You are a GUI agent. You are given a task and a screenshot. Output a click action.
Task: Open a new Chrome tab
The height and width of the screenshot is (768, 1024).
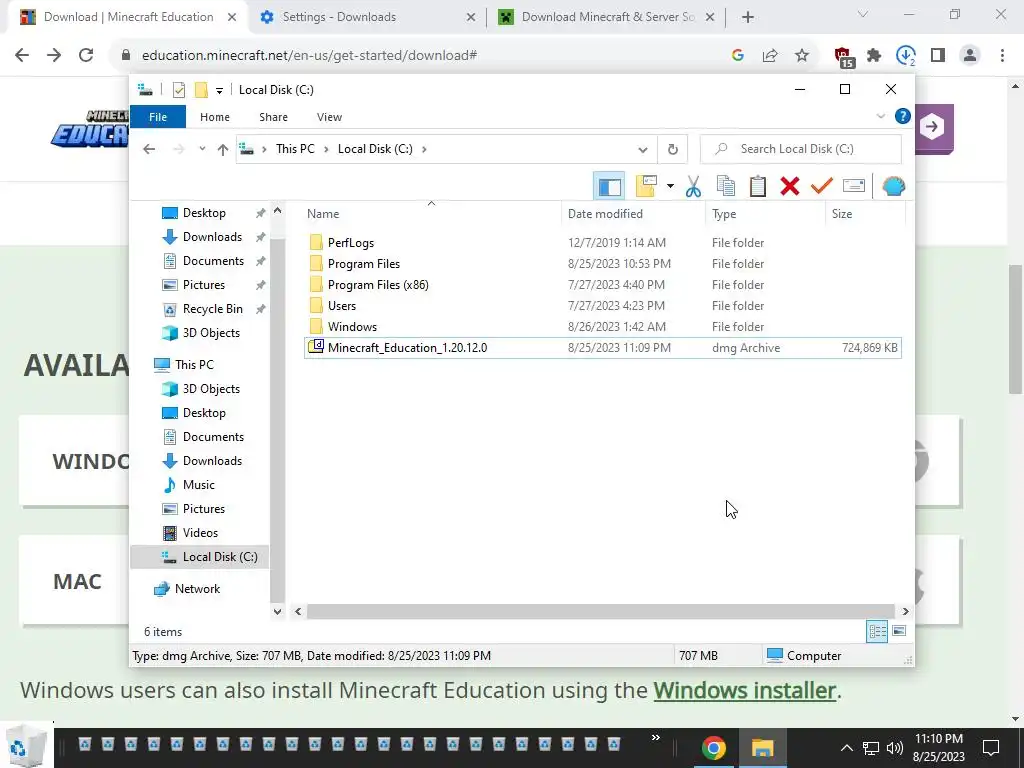tap(748, 18)
